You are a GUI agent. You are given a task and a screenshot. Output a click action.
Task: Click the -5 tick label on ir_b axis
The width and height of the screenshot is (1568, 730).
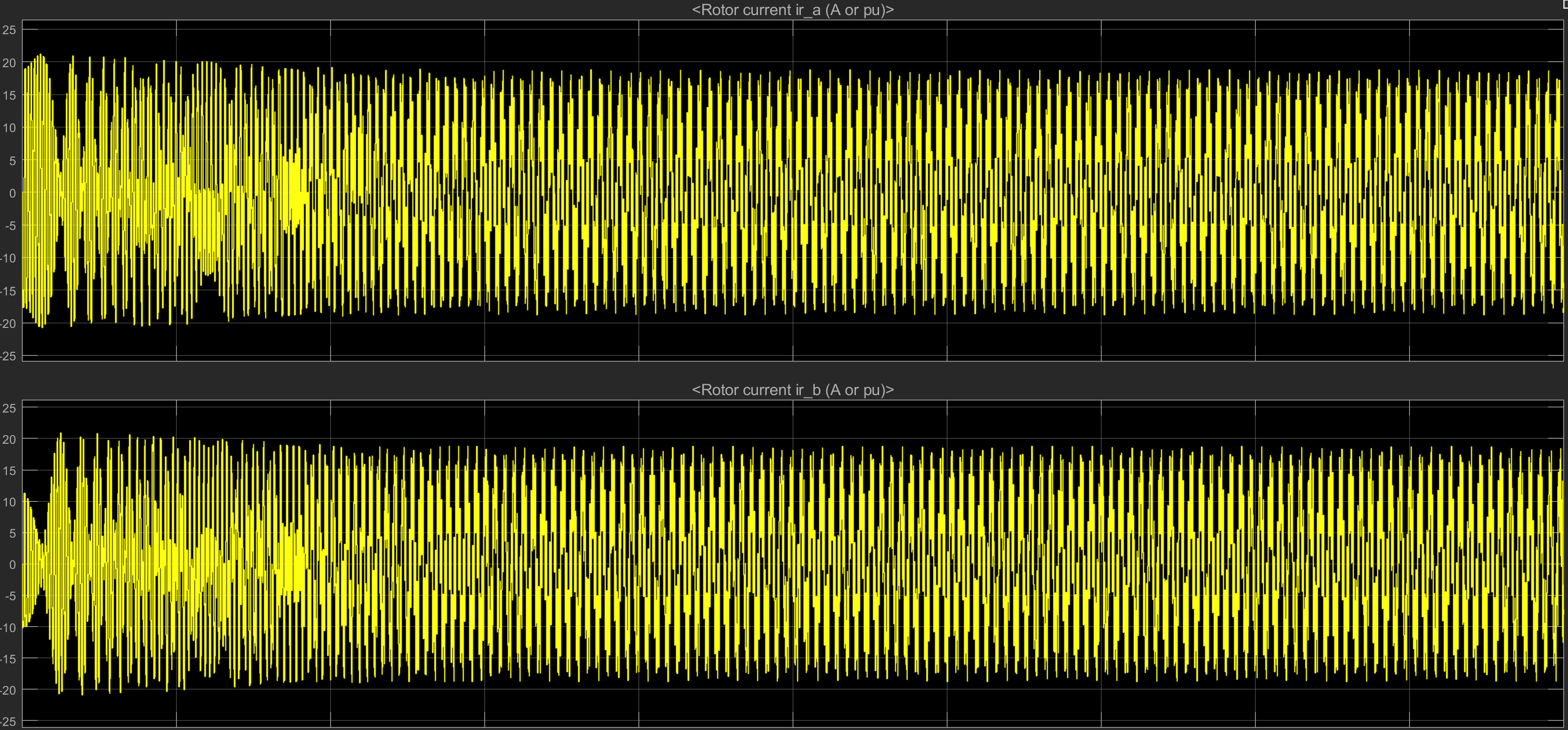(x=10, y=596)
